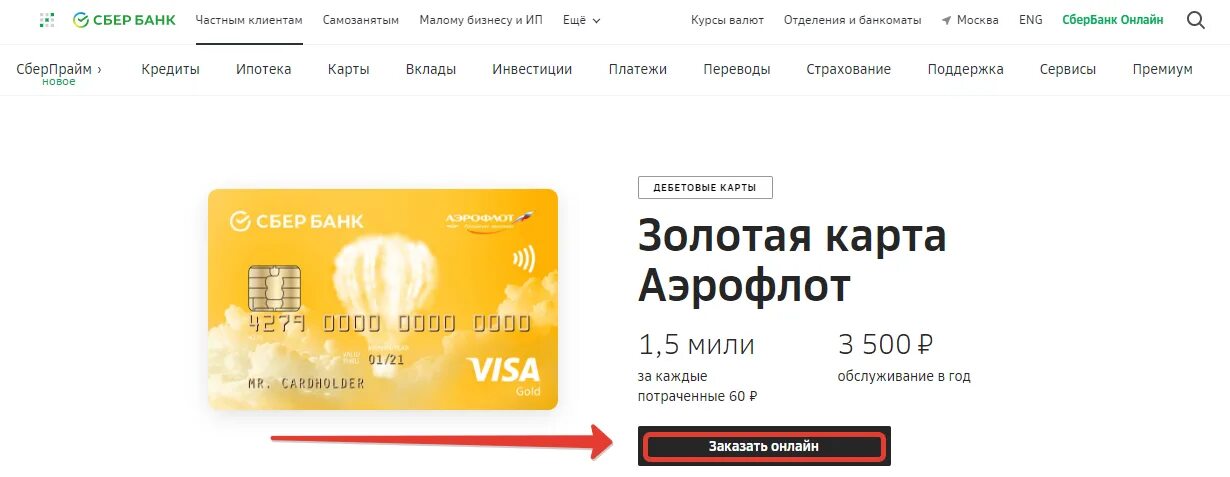Image resolution: width=1230 pixels, height=477 pixels.
Task: Expand the Ещё dropdown menu
Action: 582,20
